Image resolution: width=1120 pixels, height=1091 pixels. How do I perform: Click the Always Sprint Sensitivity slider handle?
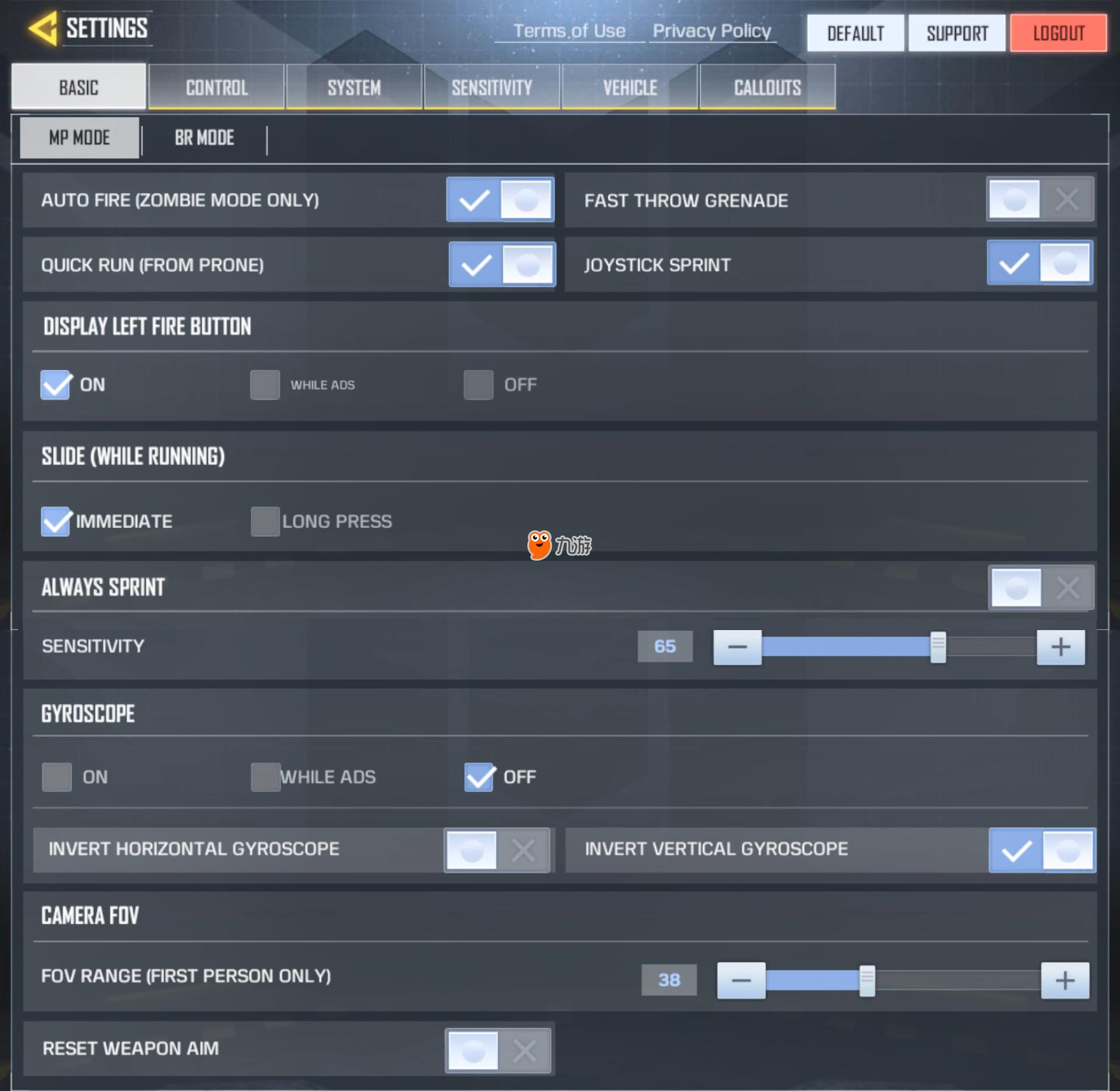(x=938, y=647)
